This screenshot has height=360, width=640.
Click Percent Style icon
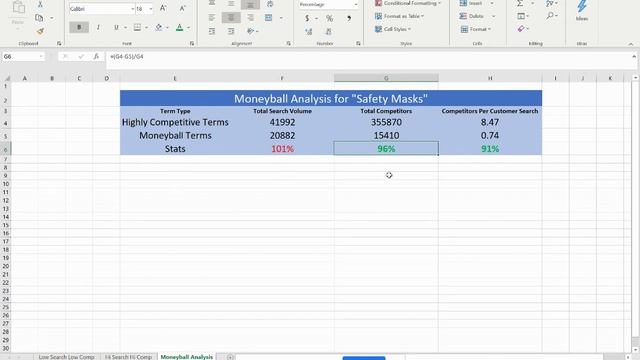tap(329, 18)
